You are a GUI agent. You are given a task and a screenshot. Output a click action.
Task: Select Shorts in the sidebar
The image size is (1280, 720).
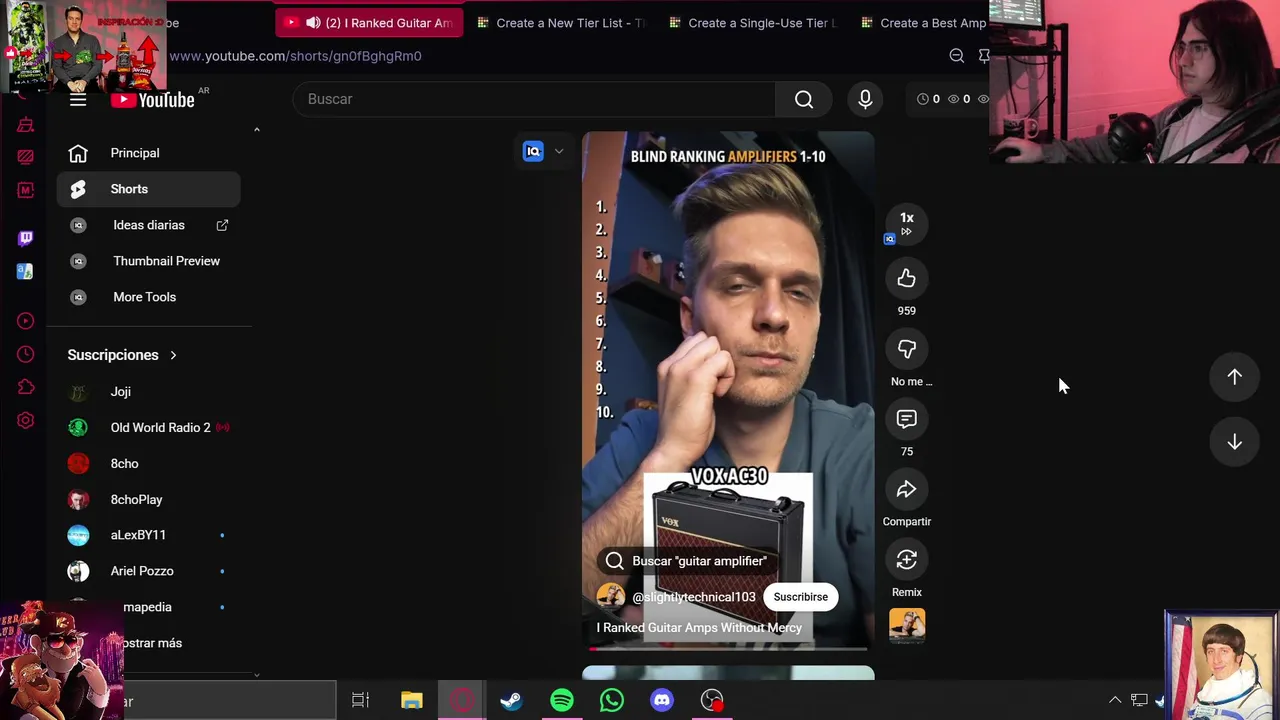[148, 189]
